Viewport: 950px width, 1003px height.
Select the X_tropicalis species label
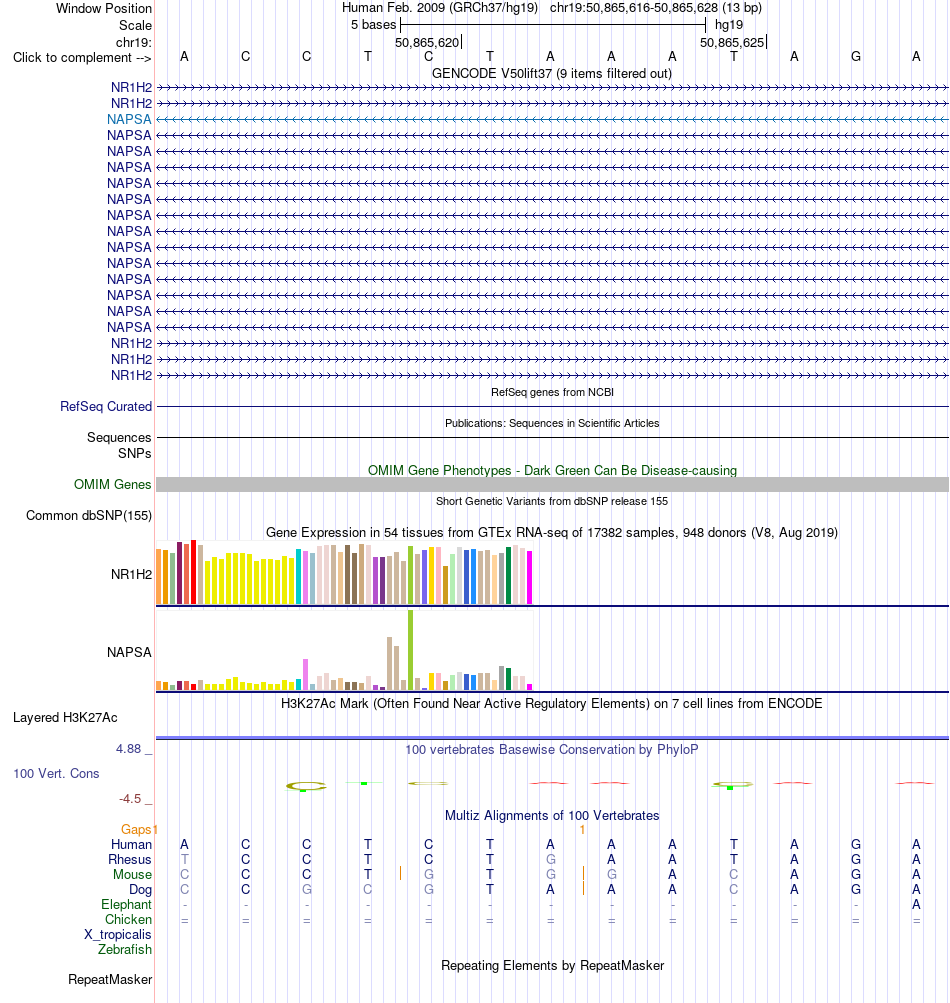click(x=118, y=935)
